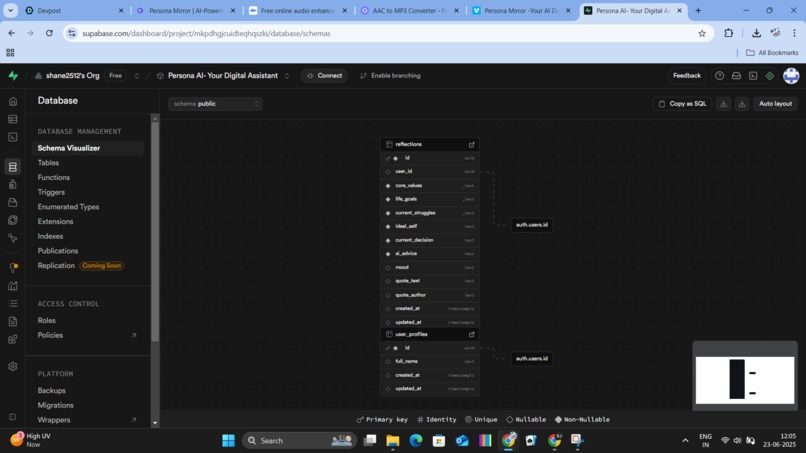Open the Integrations sidebar icon

click(x=13, y=339)
